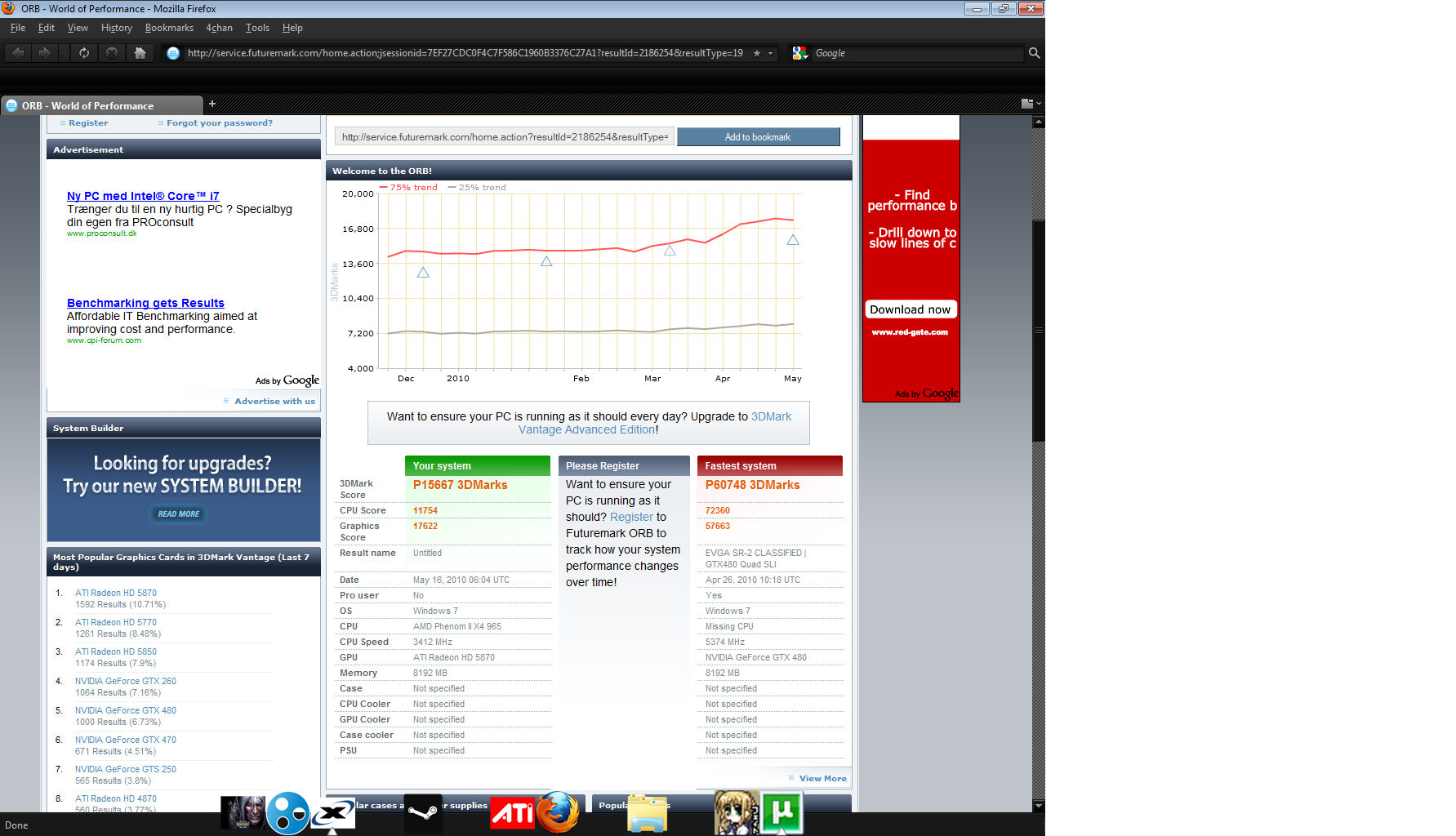The height and width of the screenshot is (836, 1456).
Task: Open uTorrent from the dock
Action: pyautogui.click(x=781, y=813)
